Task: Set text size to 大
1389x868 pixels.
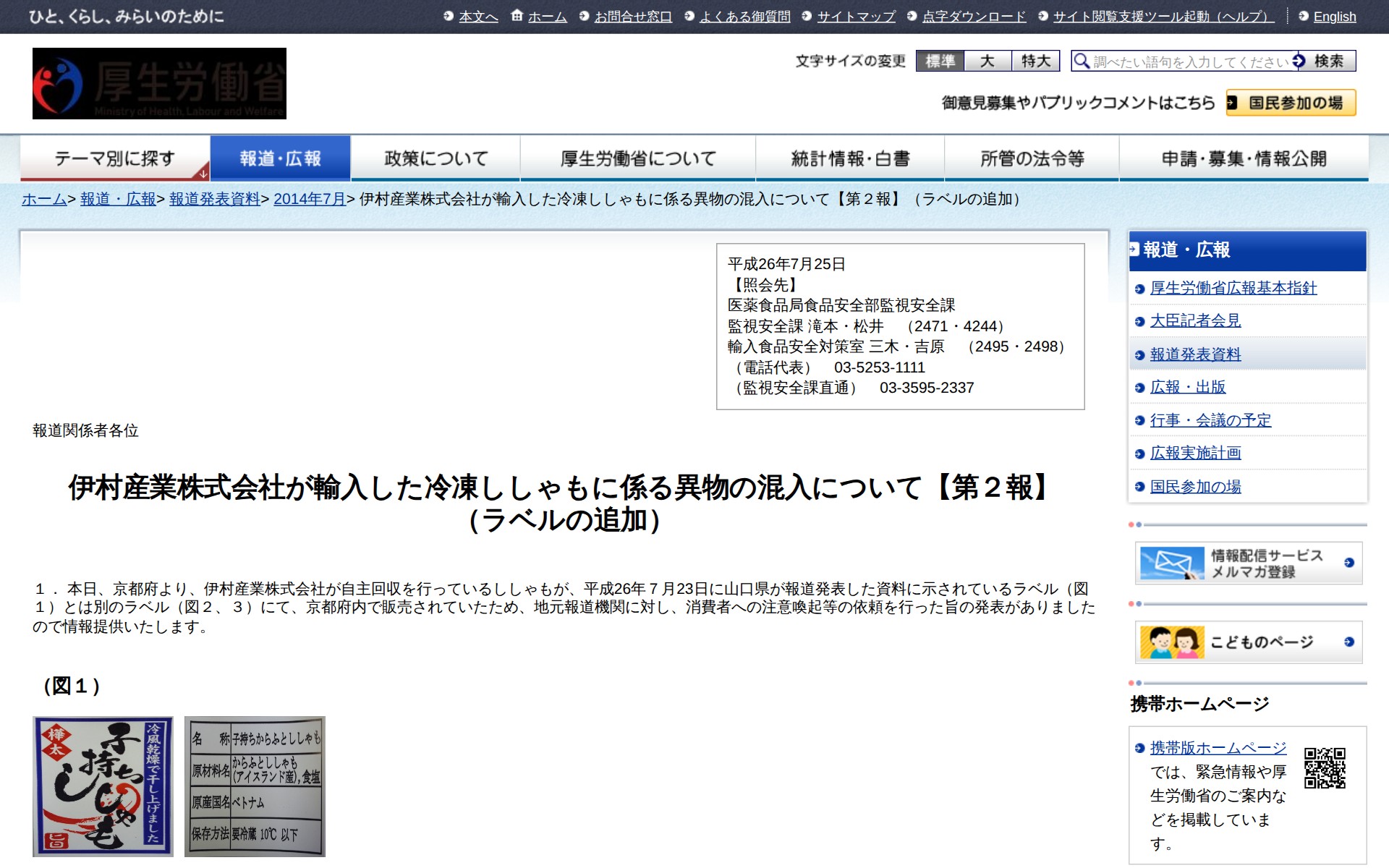Action: pyautogui.click(x=987, y=61)
